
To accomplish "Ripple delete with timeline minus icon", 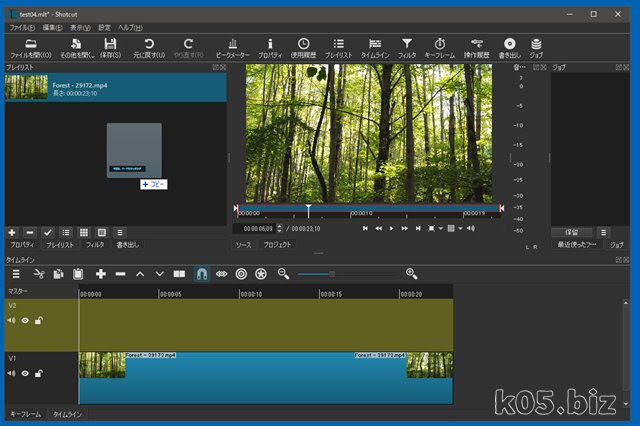I will [x=120, y=274].
